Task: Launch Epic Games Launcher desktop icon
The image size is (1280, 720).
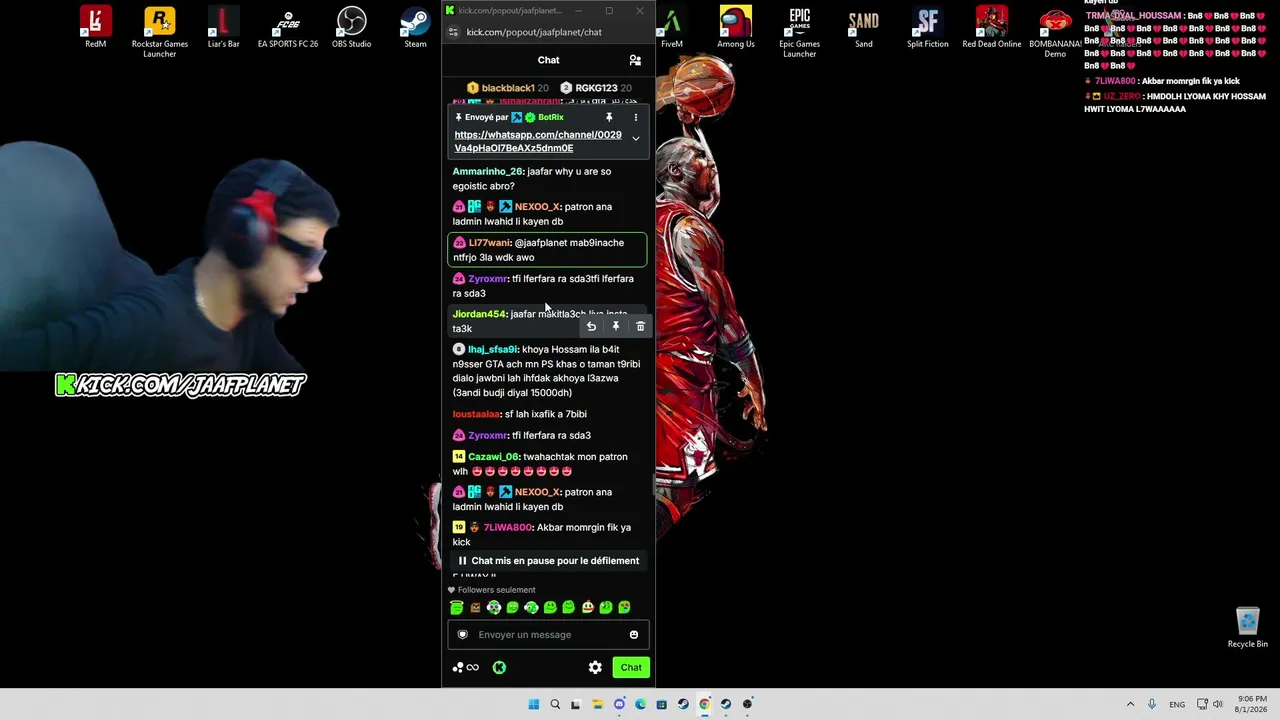Action: (799, 32)
